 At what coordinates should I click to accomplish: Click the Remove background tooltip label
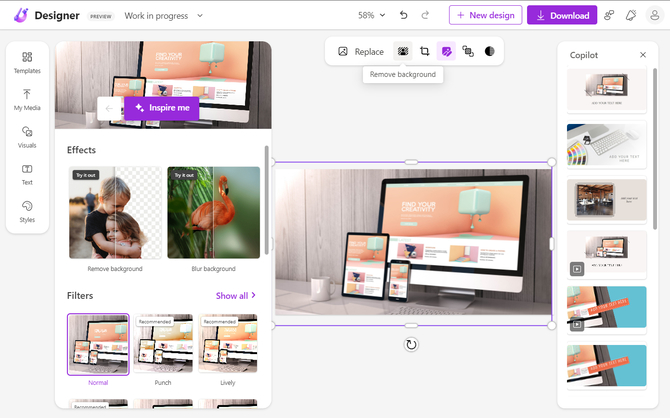[x=403, y=74]
